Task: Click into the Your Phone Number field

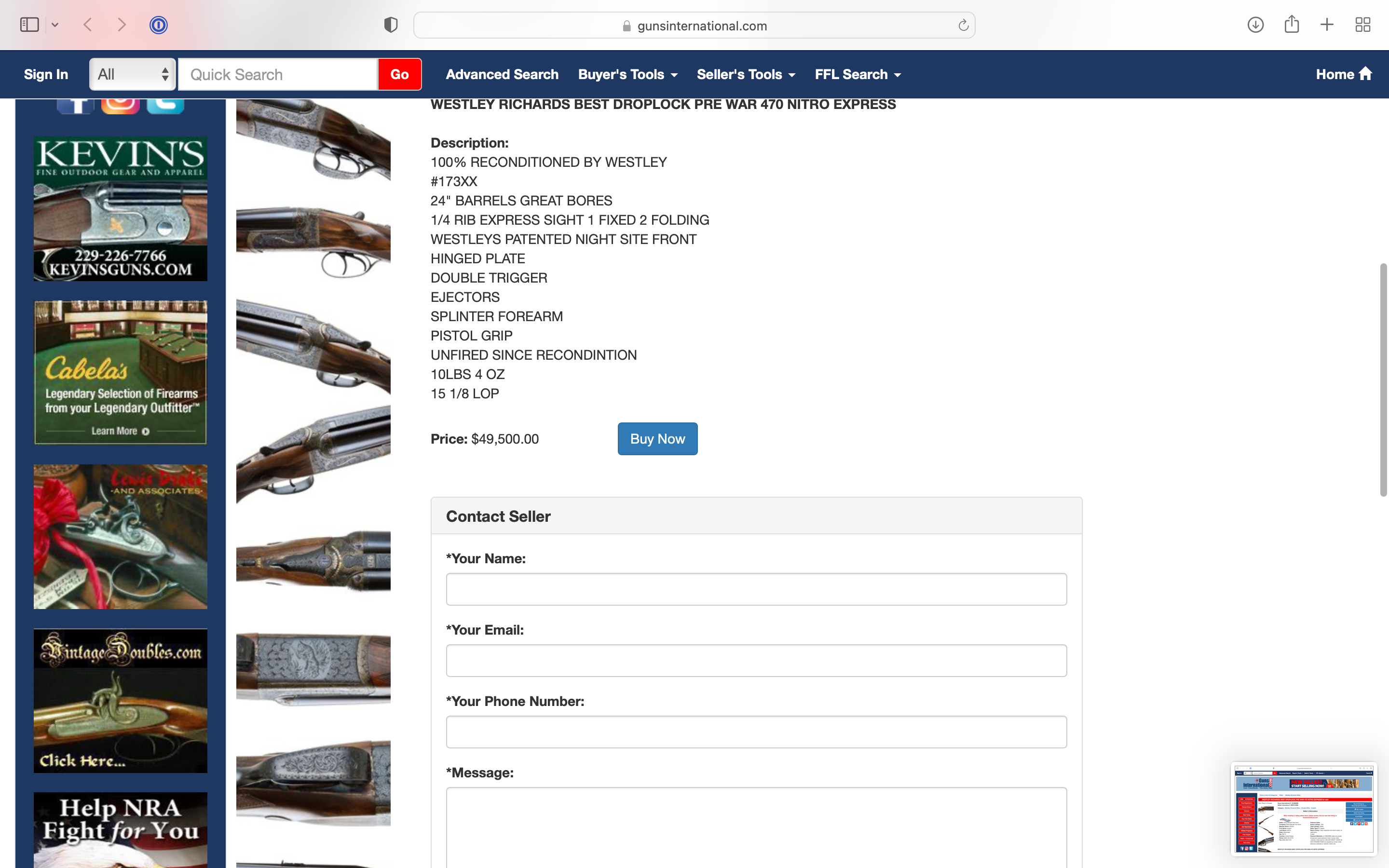Action: point(756,732)
